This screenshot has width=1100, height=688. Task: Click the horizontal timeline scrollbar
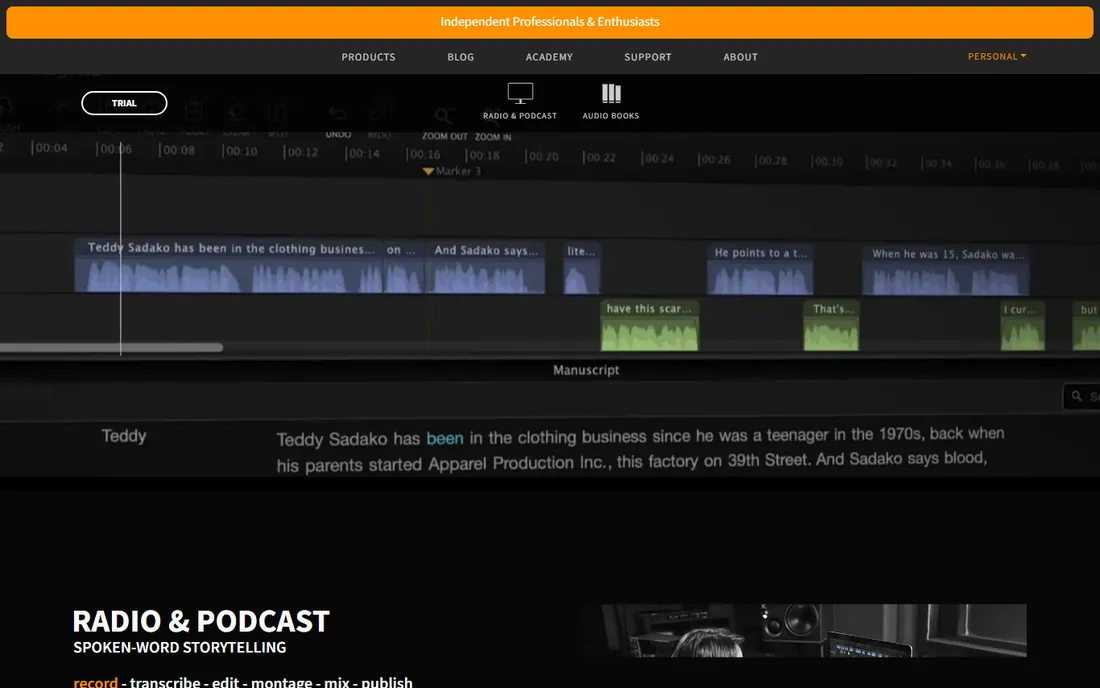(x=111, y=347)
